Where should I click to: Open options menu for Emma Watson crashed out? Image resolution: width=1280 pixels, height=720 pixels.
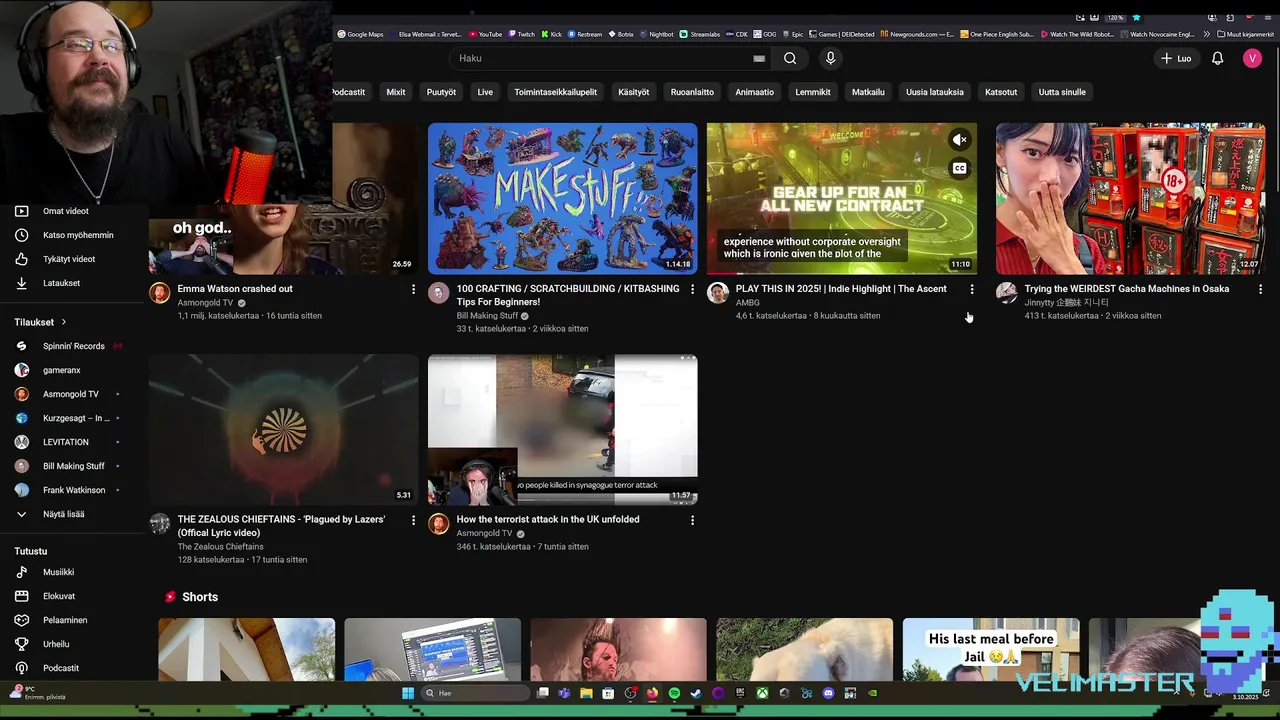point(413,289)
